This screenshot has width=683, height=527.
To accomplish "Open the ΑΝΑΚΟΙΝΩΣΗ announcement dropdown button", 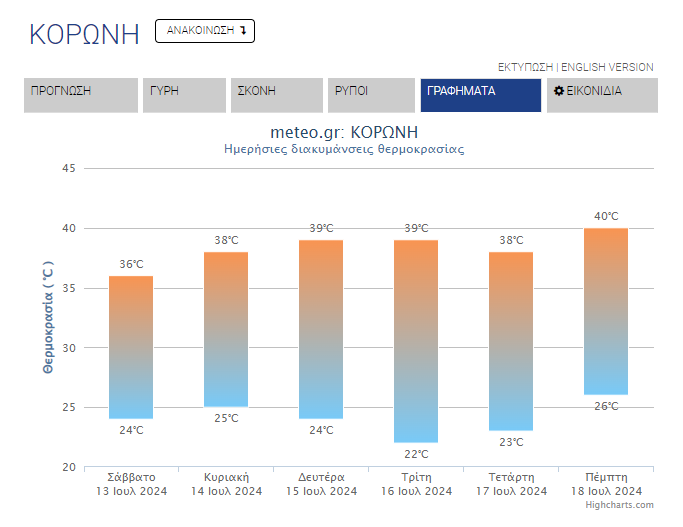I will pos(205,31).
